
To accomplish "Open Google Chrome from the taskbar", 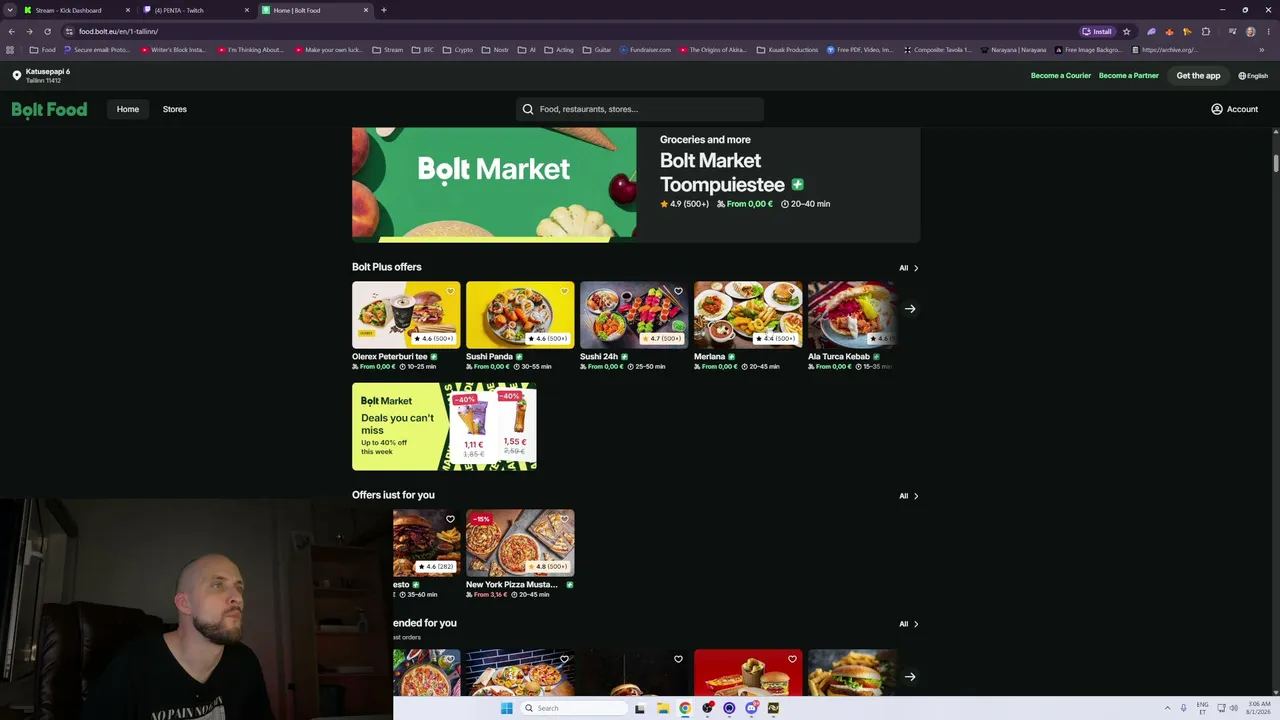I will 685,708.
